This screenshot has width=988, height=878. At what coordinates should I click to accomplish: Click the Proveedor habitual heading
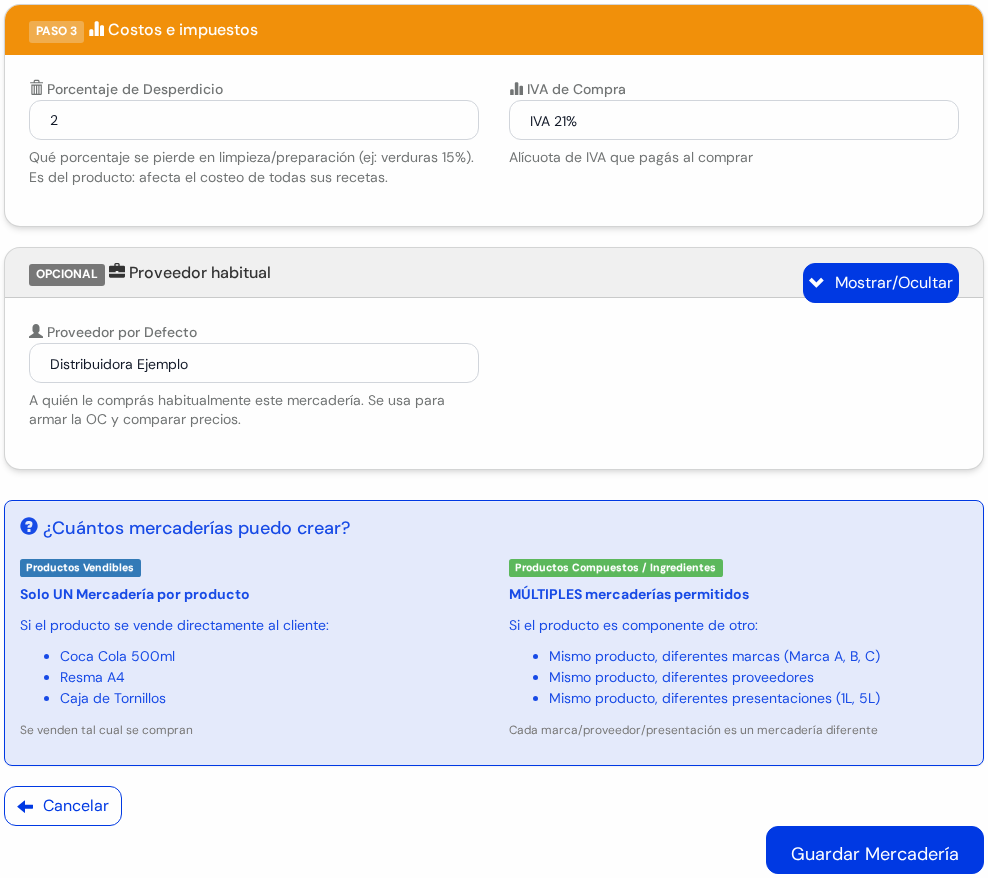(200, 272)
